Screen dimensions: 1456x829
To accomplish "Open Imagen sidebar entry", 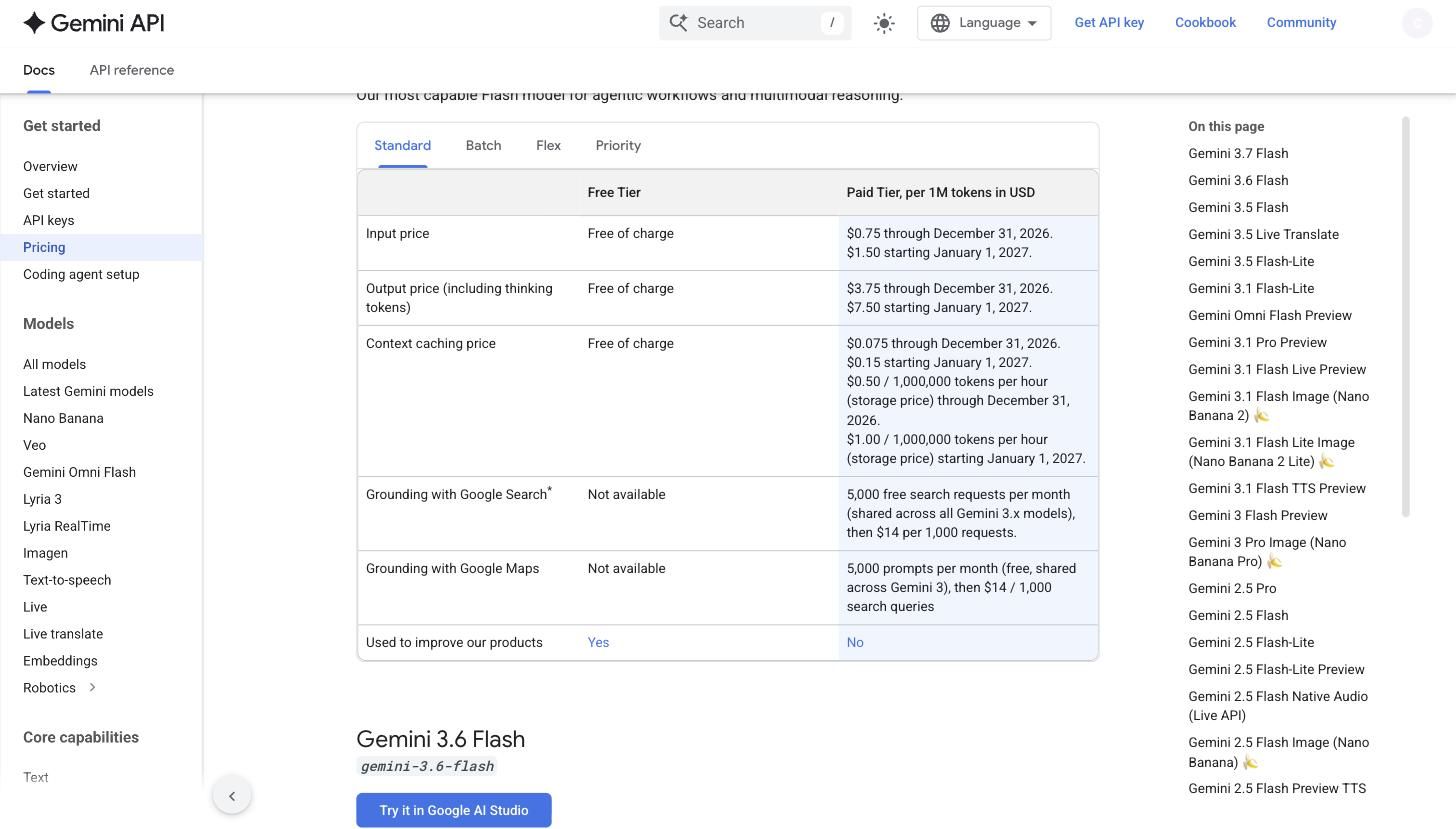I will pyautogui.click(x=46, y=553).
